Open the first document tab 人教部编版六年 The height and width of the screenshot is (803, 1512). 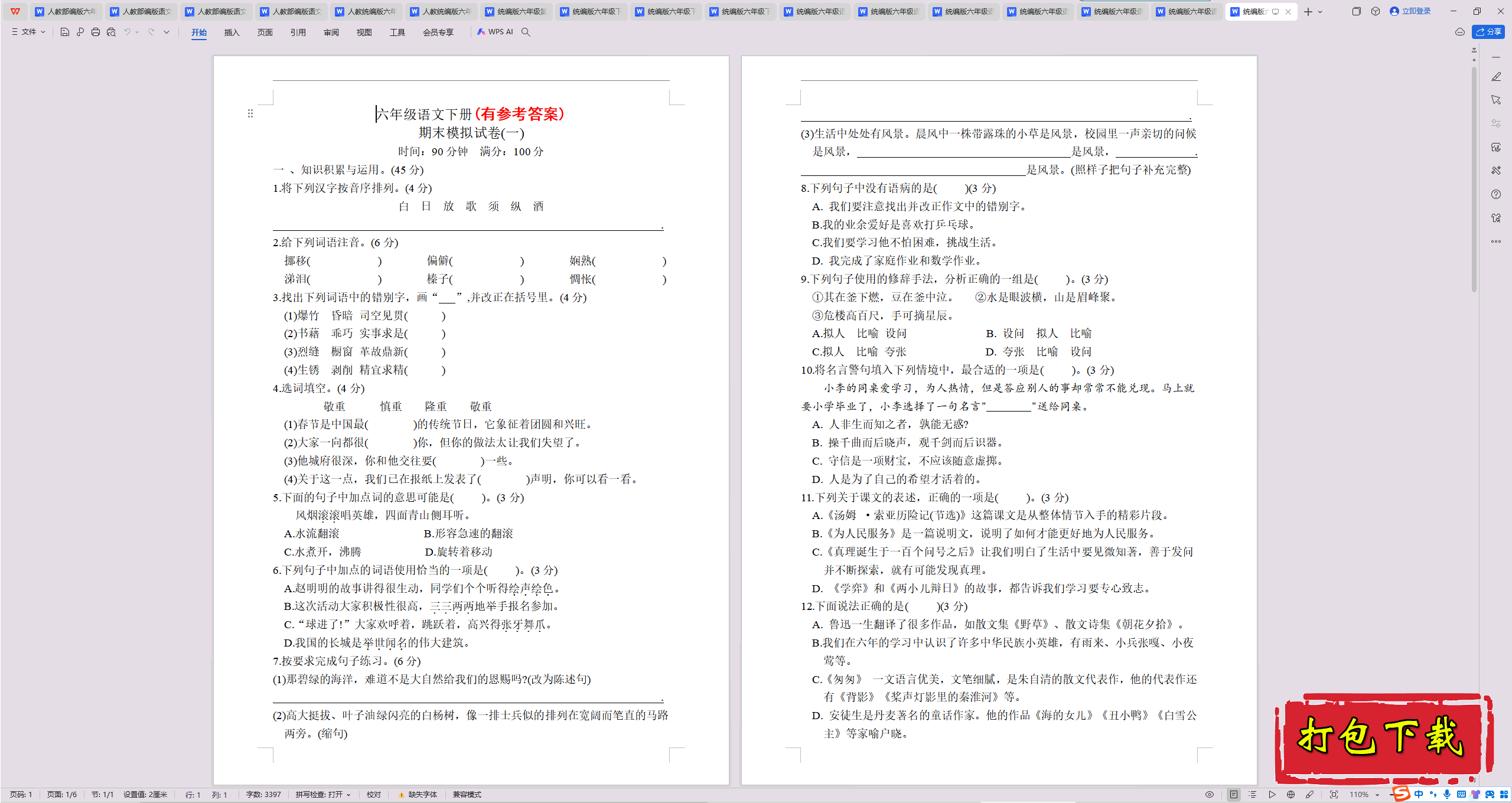[66, 11]
